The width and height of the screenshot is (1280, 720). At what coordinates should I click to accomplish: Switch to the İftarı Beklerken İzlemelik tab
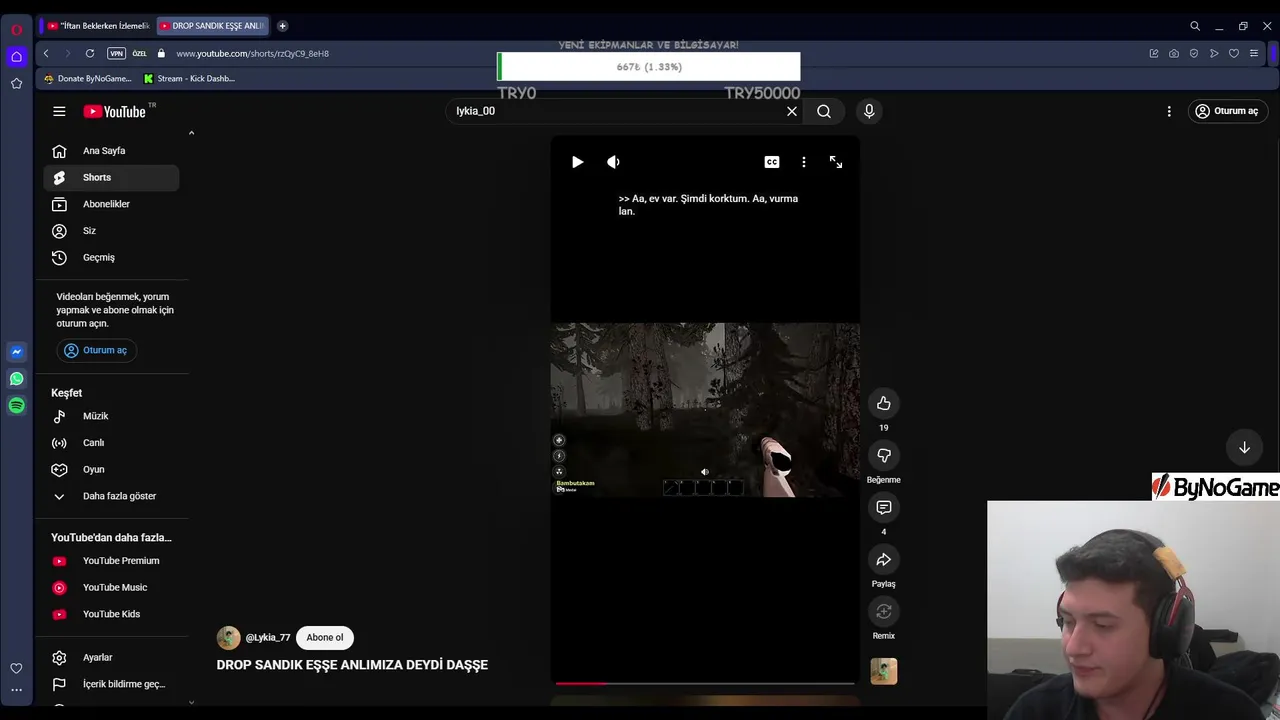tap(98, 26)
